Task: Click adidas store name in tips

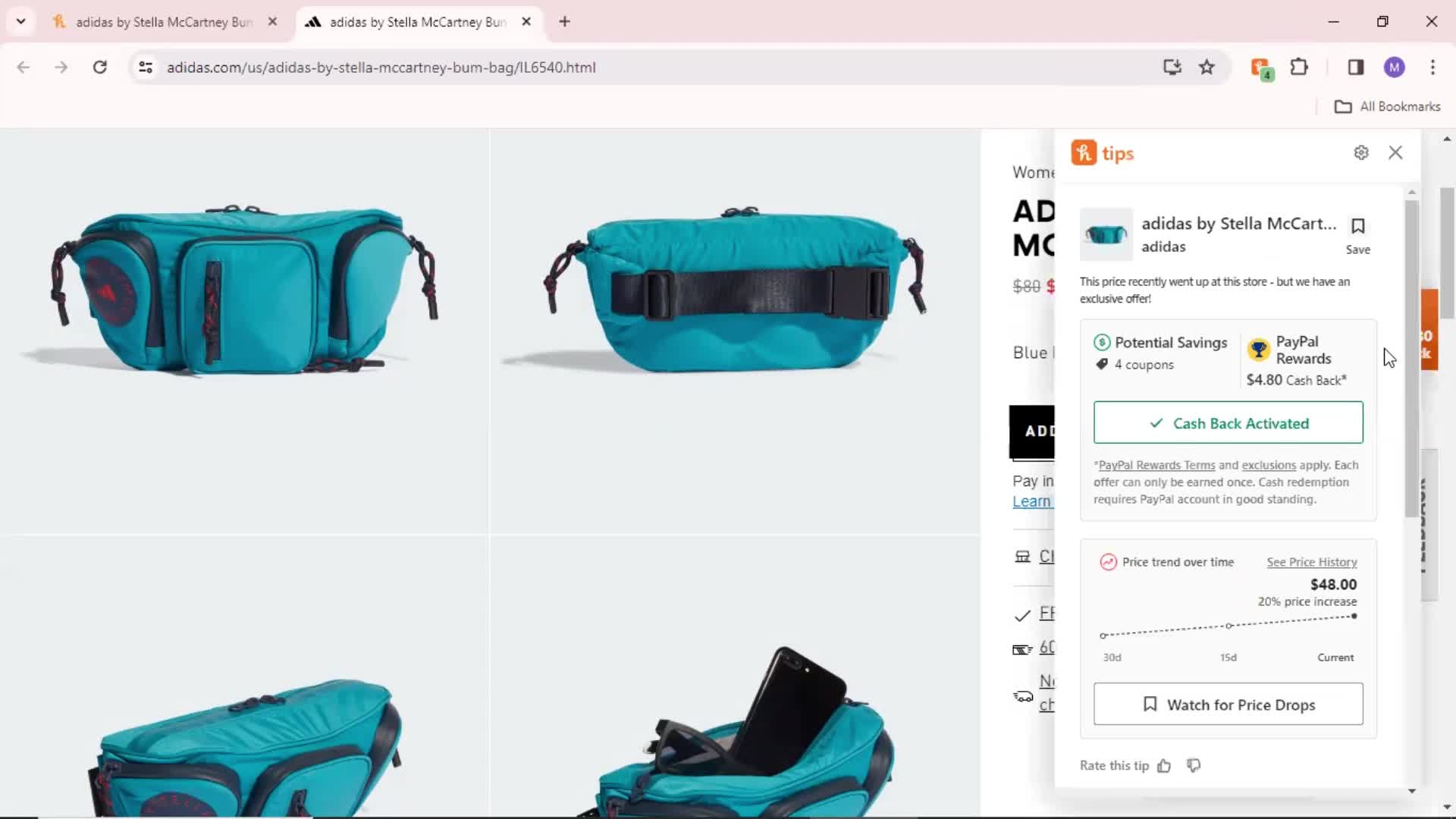Action: click(x=1163, y=246)
